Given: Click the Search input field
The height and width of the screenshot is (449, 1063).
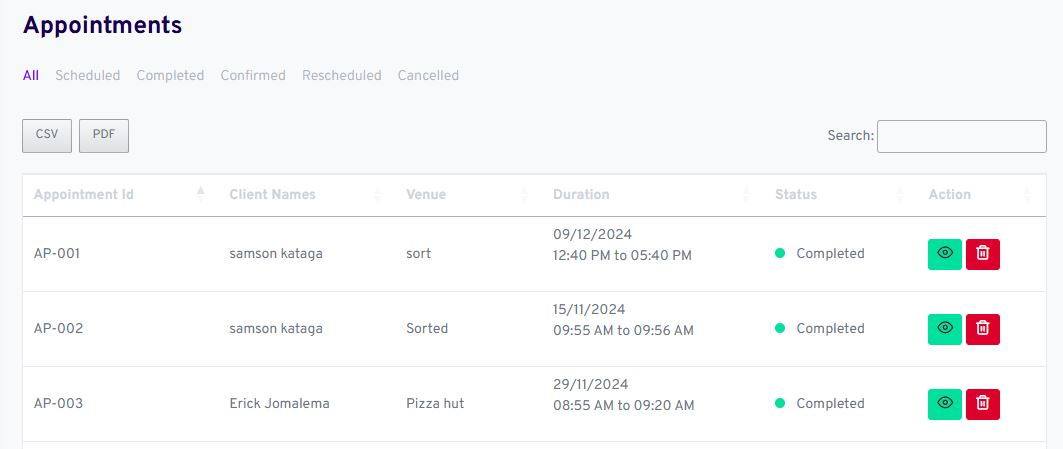Looking at the screenshot, I should point(961,136).
